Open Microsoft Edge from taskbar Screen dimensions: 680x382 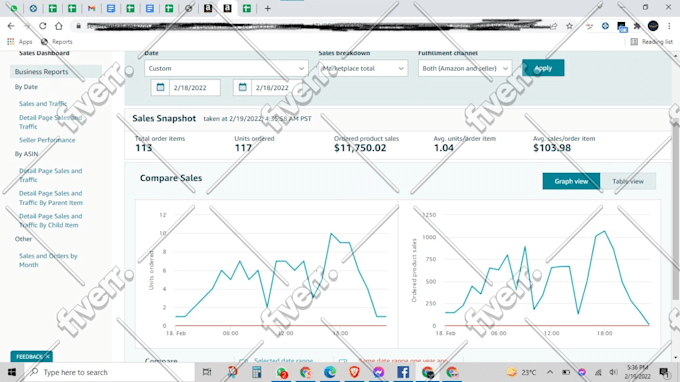tap(330, 372)
